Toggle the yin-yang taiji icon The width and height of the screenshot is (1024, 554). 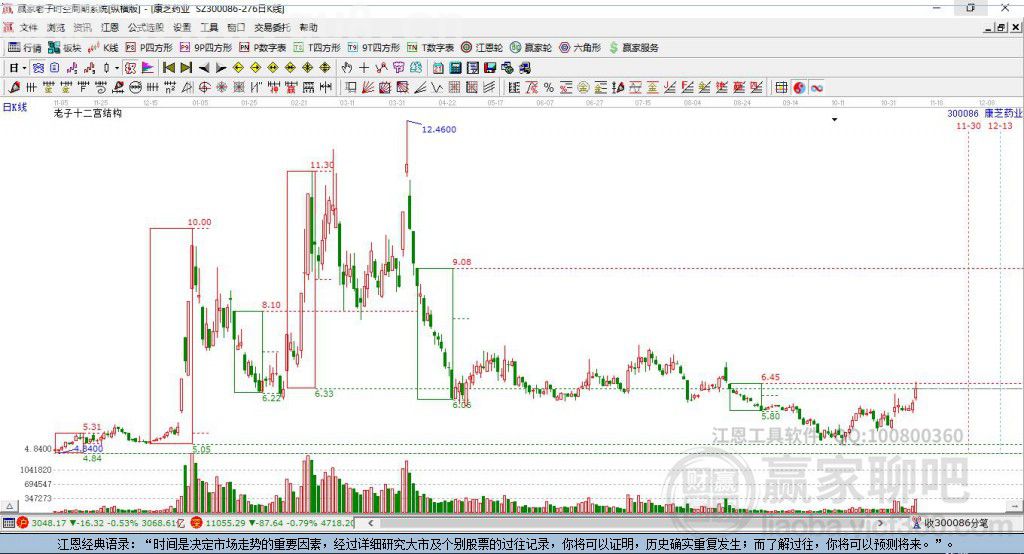point(799,88)
